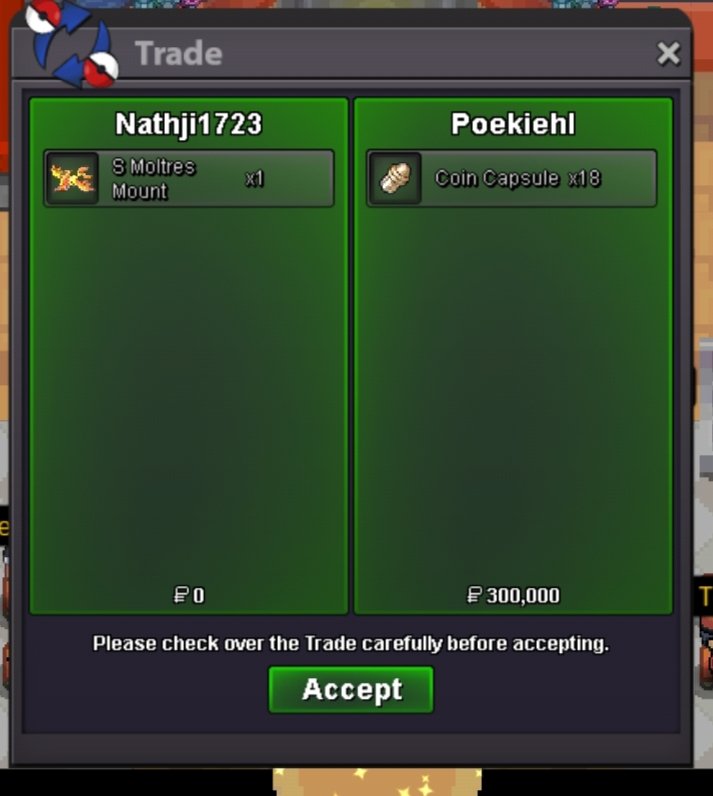Screen dimensions: 713x796
Task: Click the Nathji1723 player name
Action: click(188, 124)
